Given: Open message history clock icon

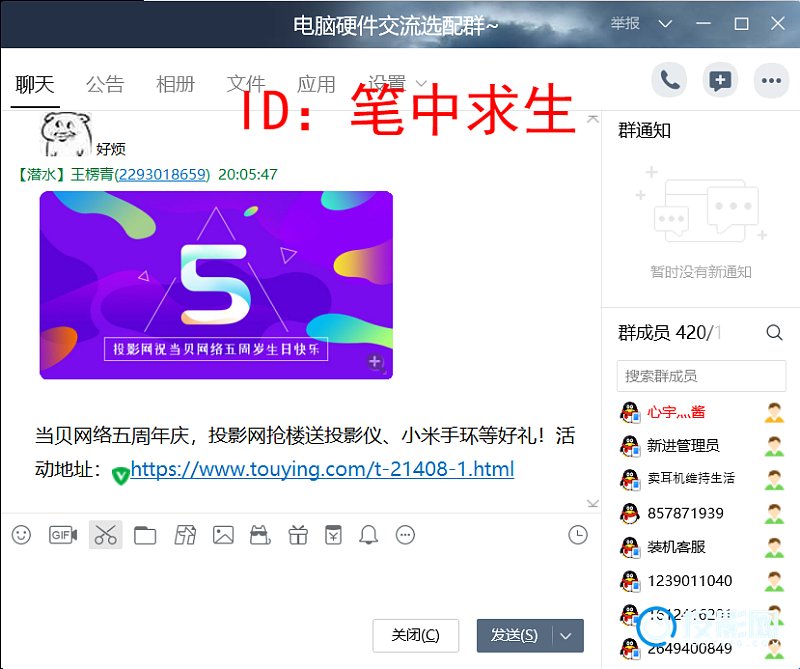Looking at the screenshot, I should click(578, 535).
